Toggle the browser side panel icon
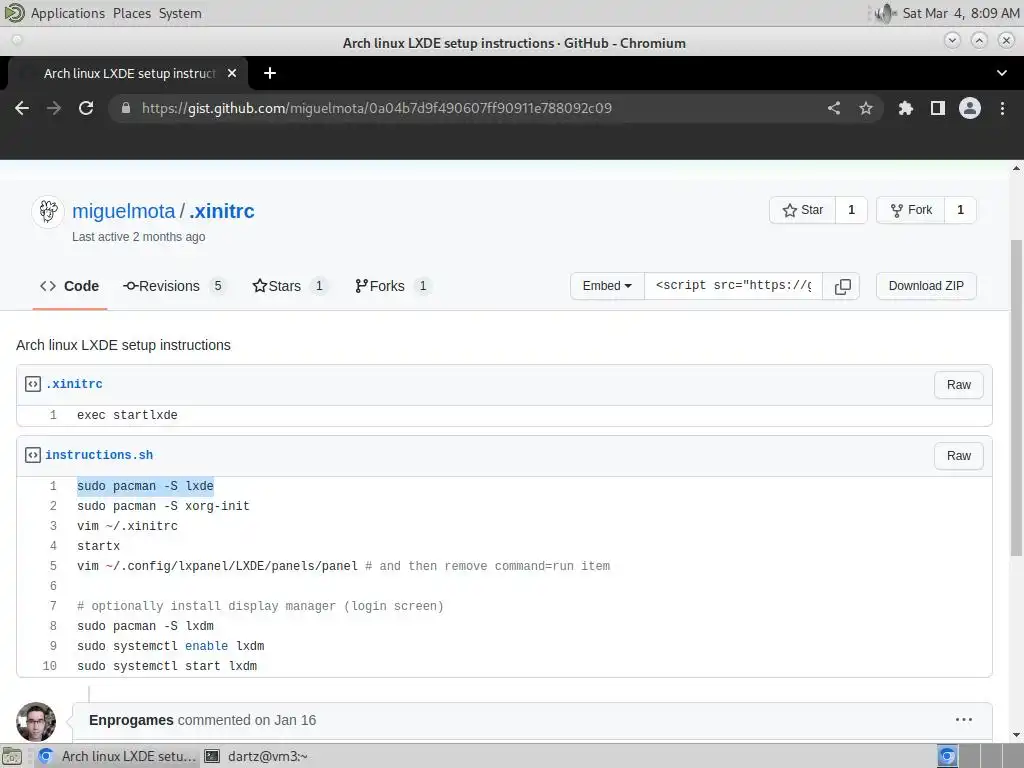Image resolution: width=1024 pixels, height=768 pixels. (938, 108)
